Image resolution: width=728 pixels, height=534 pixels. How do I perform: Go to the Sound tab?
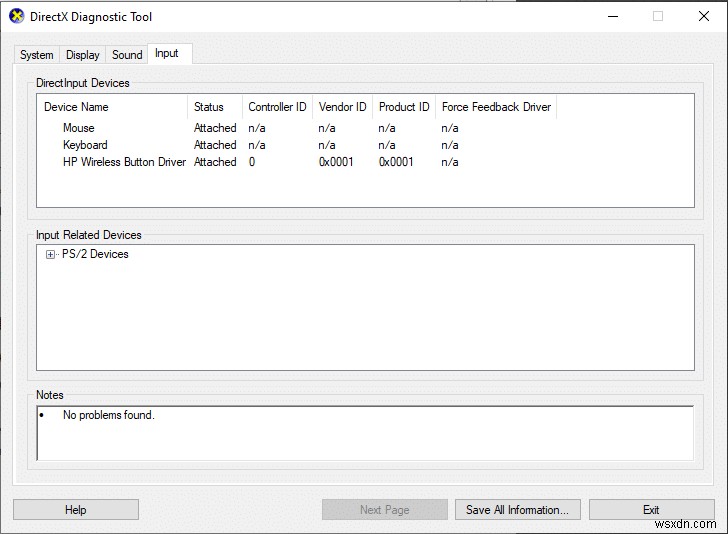tap(127, 55)
